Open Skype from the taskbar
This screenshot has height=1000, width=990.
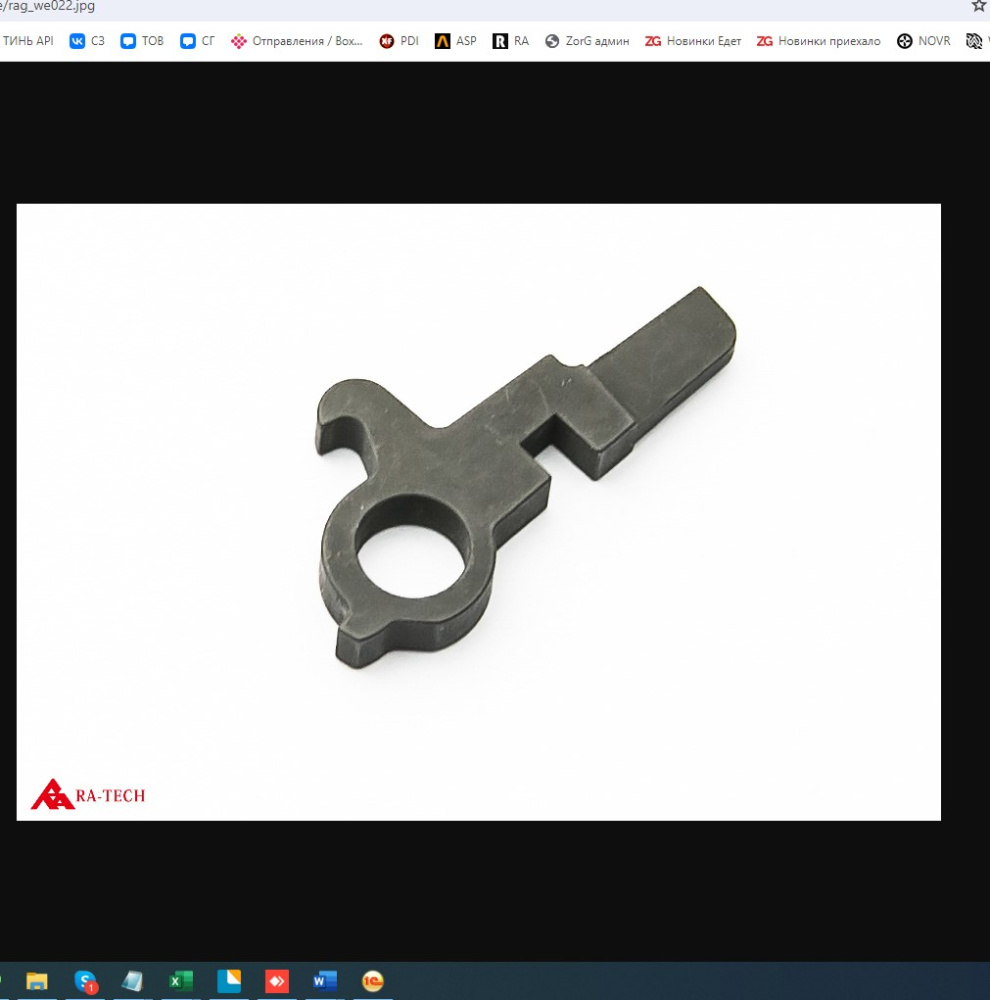coord(85,981)
